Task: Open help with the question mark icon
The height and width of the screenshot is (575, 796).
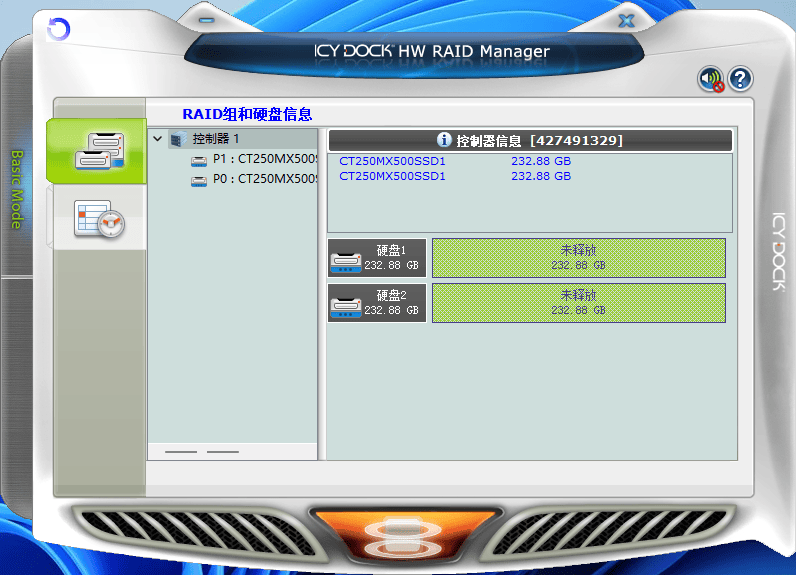Action: [740, 79]
